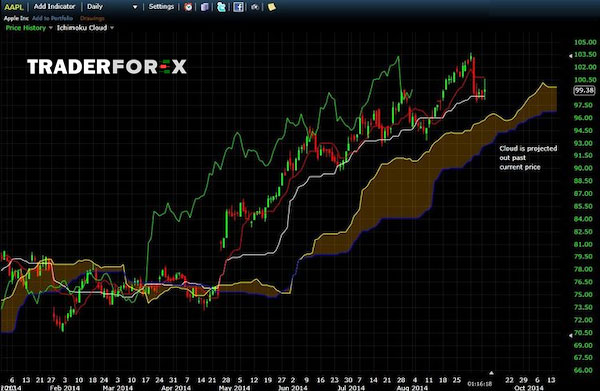Click the Apple Inc company name
The height and width of the screenshot is (391, 600).
16,18
